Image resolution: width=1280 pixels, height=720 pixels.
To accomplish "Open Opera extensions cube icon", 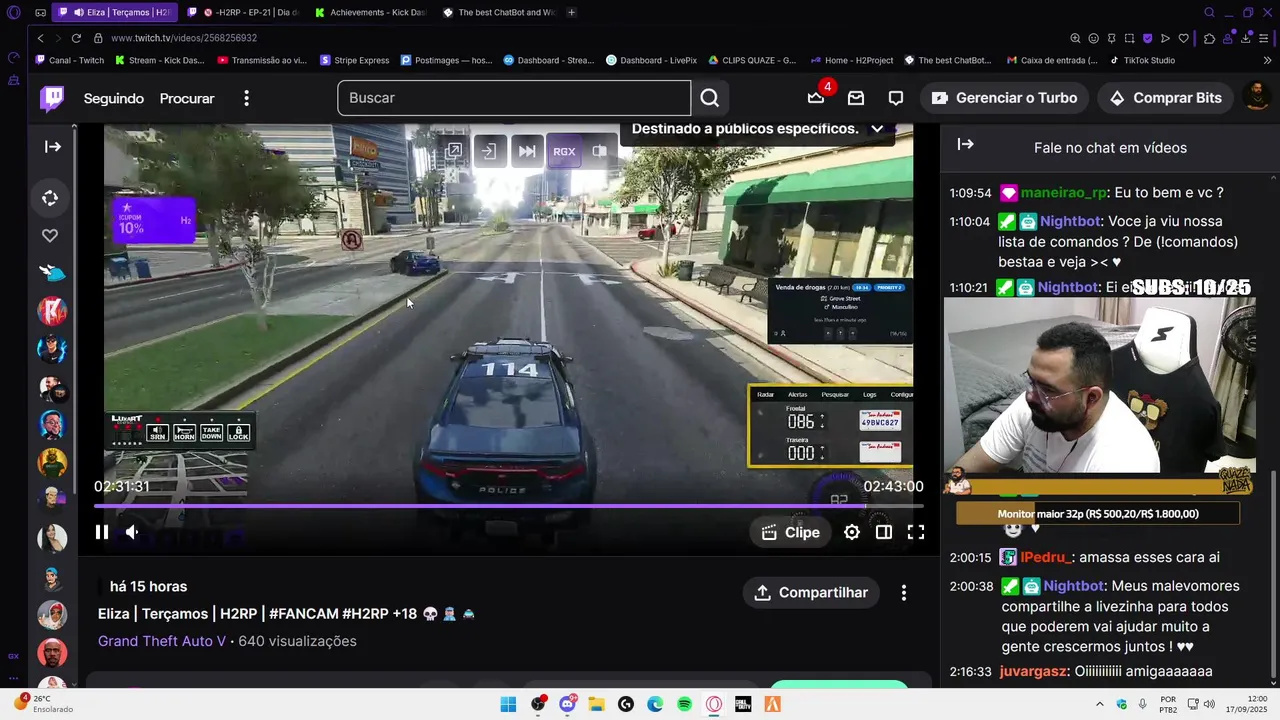I will pyautogui.click(x=1209, y=38).
